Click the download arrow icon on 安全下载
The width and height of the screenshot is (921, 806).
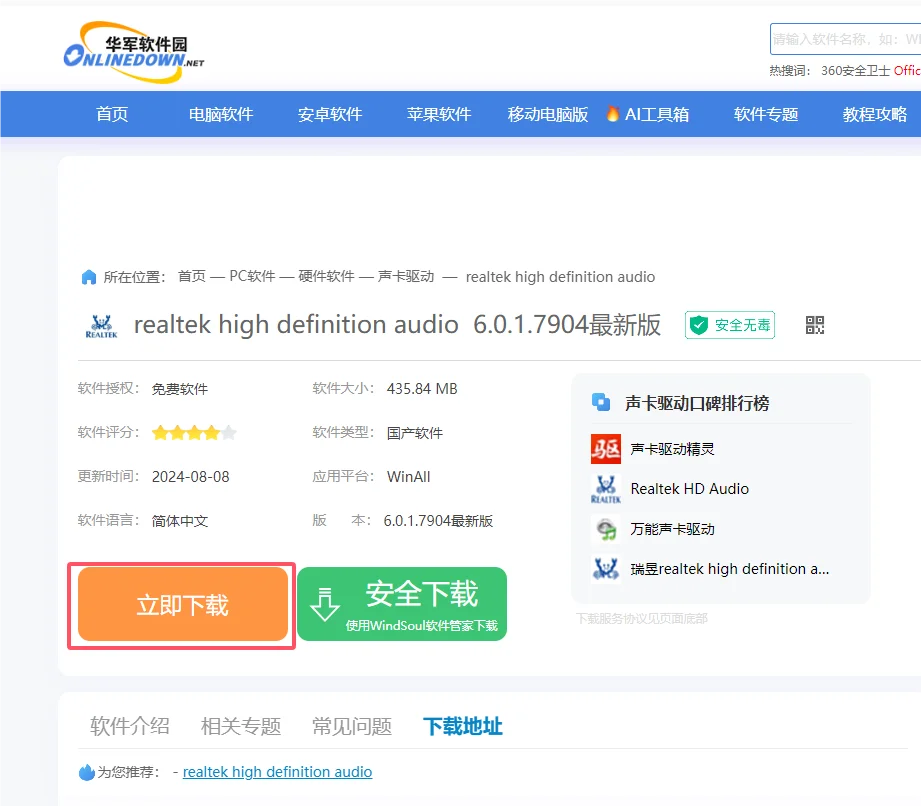324,604
